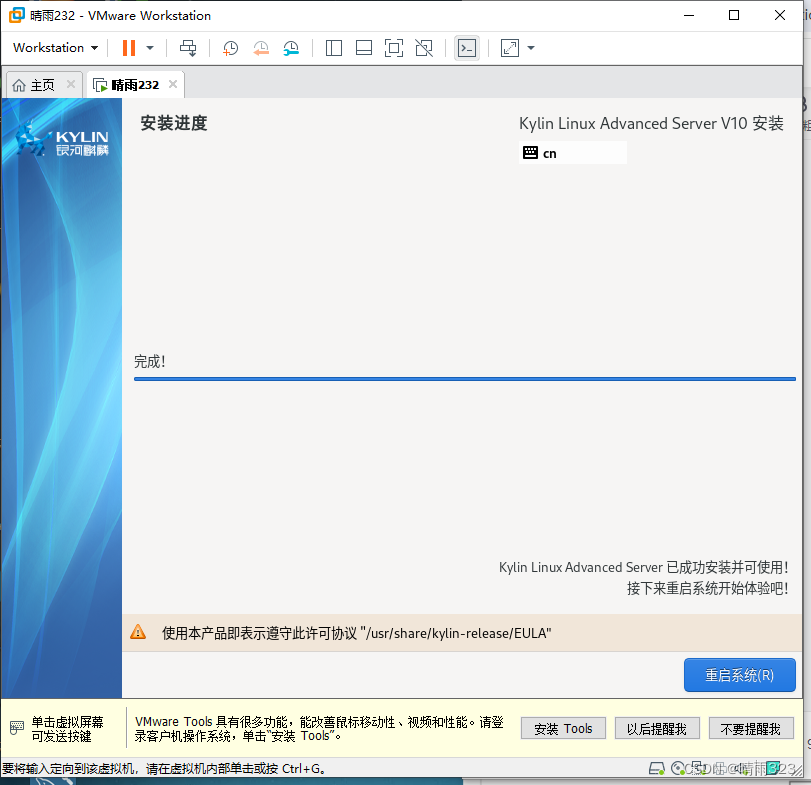Click the 安装 Tools button

coord(563,729)
